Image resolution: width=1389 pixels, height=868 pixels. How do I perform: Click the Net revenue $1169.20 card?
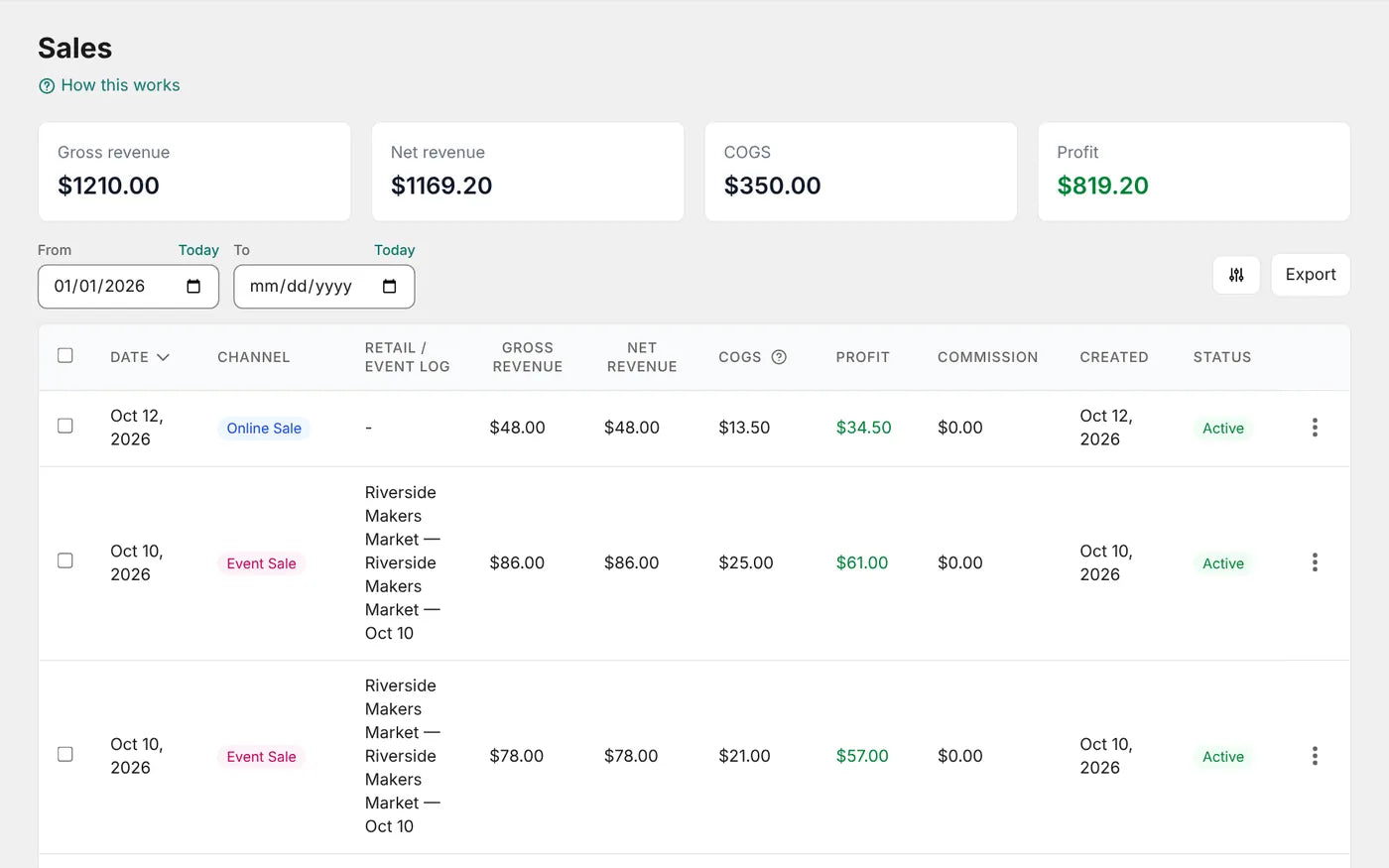pyautogui.click(x=528, y=172)
